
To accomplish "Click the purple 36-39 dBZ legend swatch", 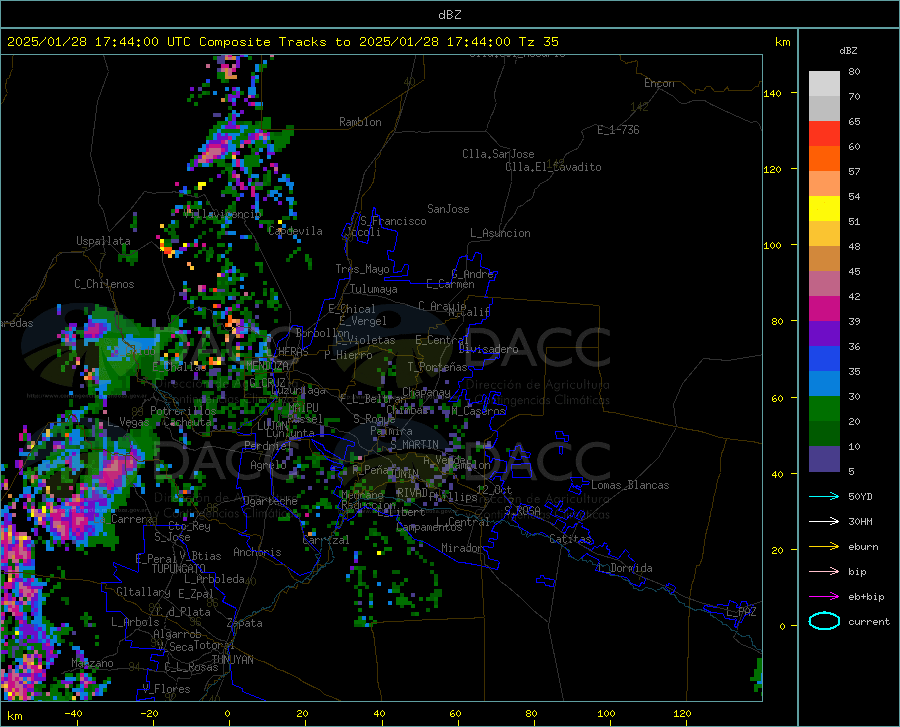I will pos(824,334).
